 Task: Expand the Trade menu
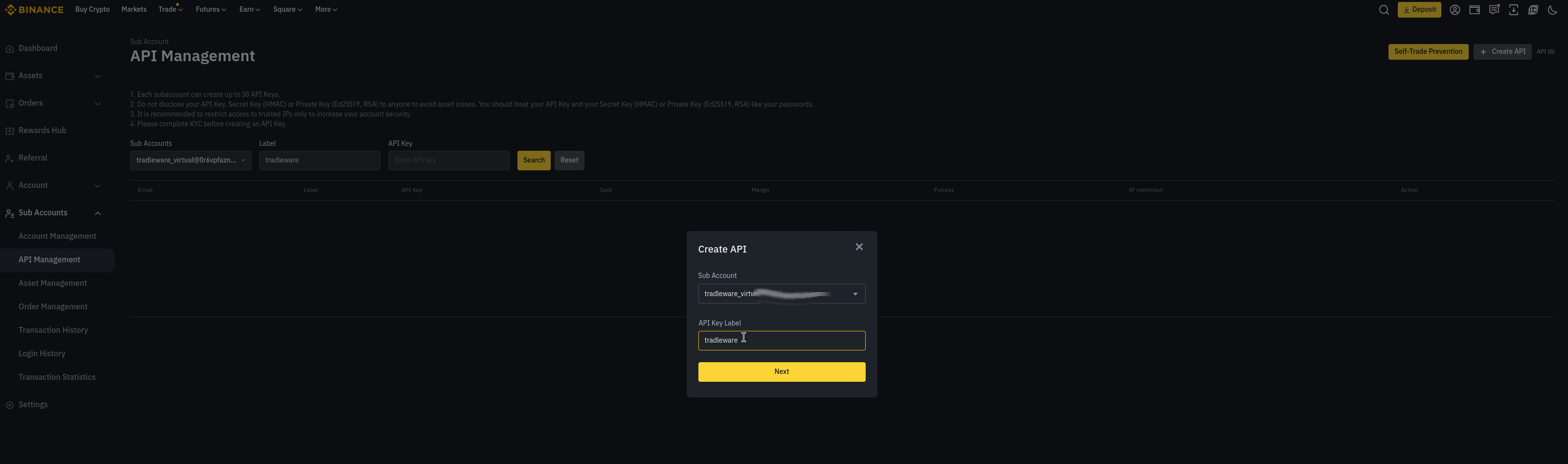(x=170, y=10)
